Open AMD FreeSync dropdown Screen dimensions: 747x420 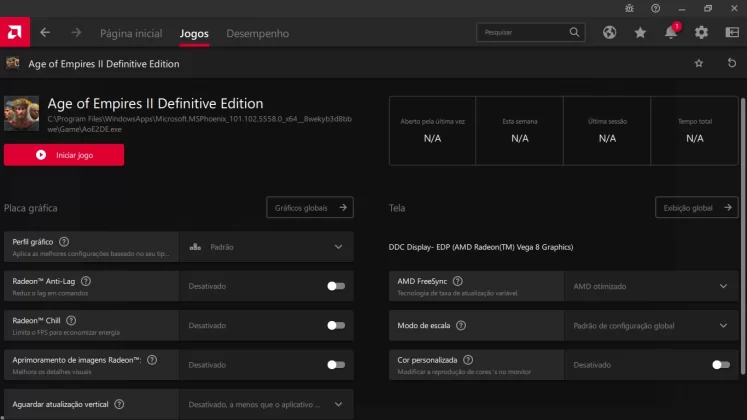pyautogui.click(x=651, y=286)
